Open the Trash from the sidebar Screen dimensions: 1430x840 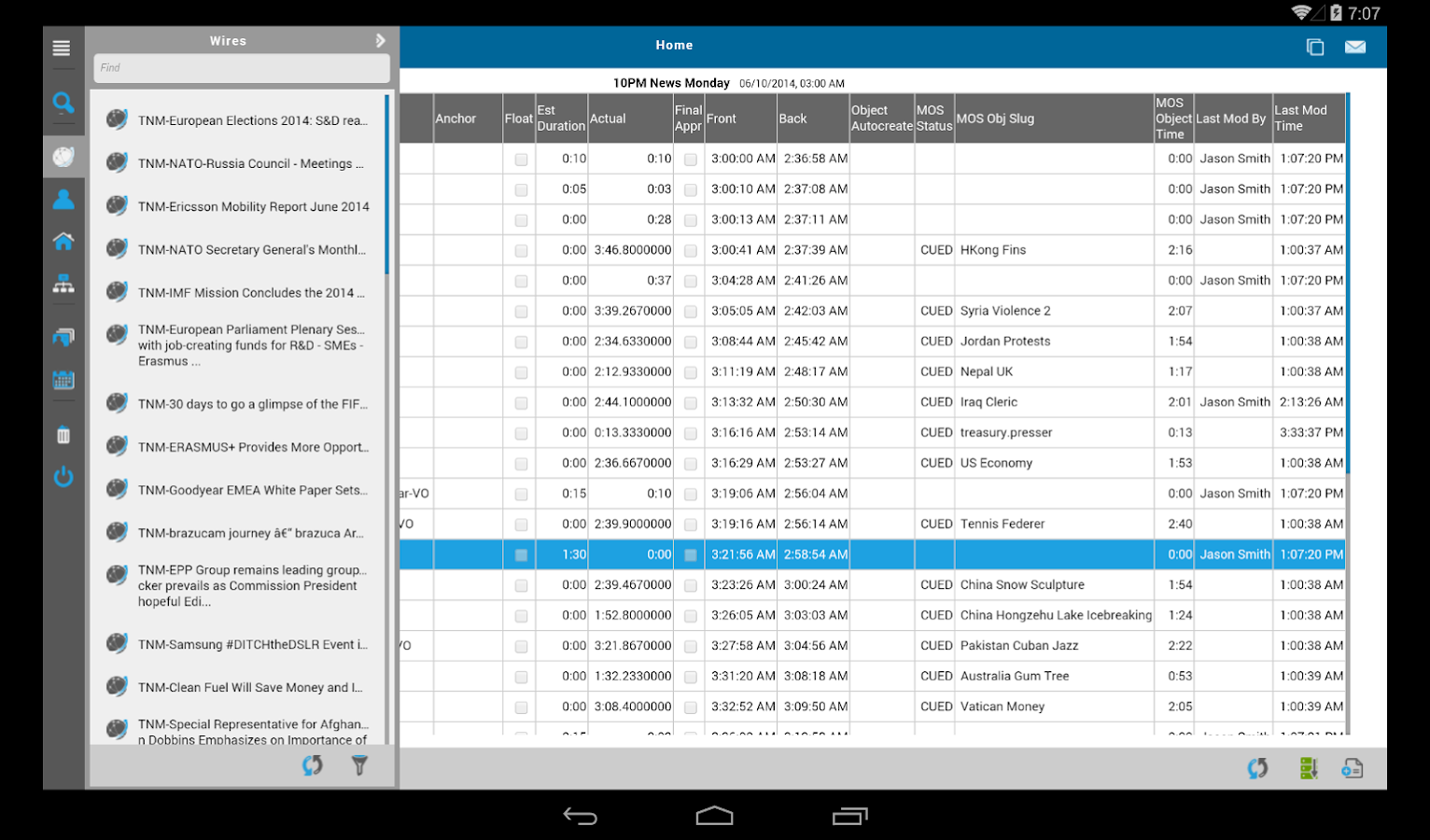click(63, 433)
